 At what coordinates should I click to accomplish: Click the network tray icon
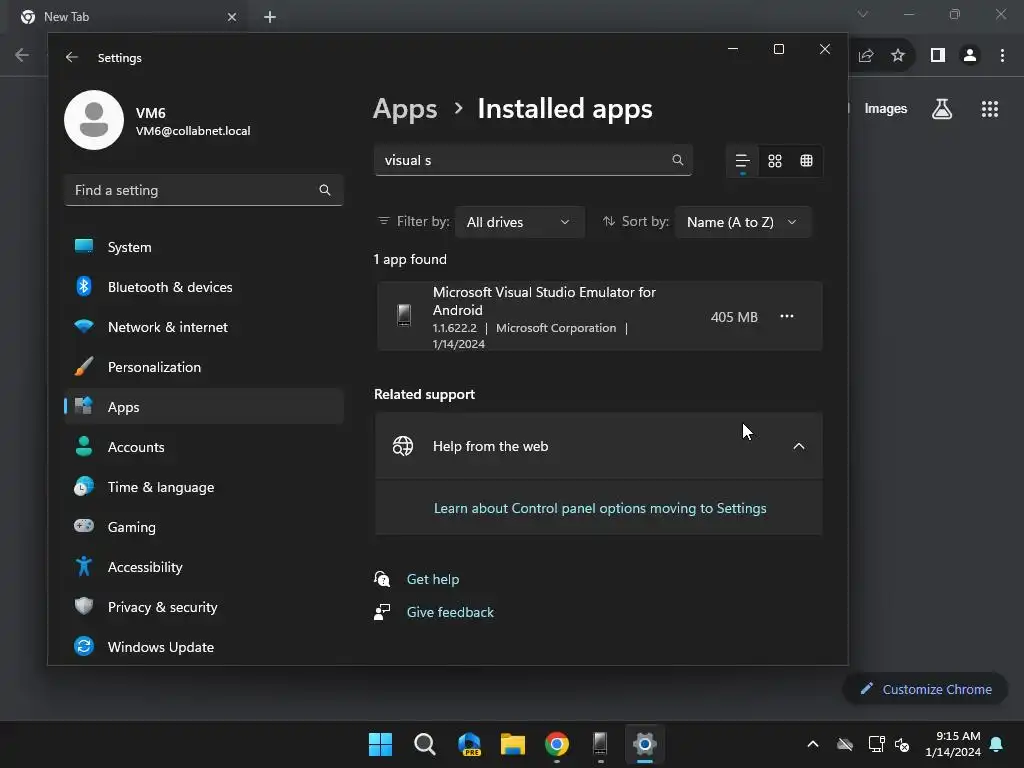point(876,744)
